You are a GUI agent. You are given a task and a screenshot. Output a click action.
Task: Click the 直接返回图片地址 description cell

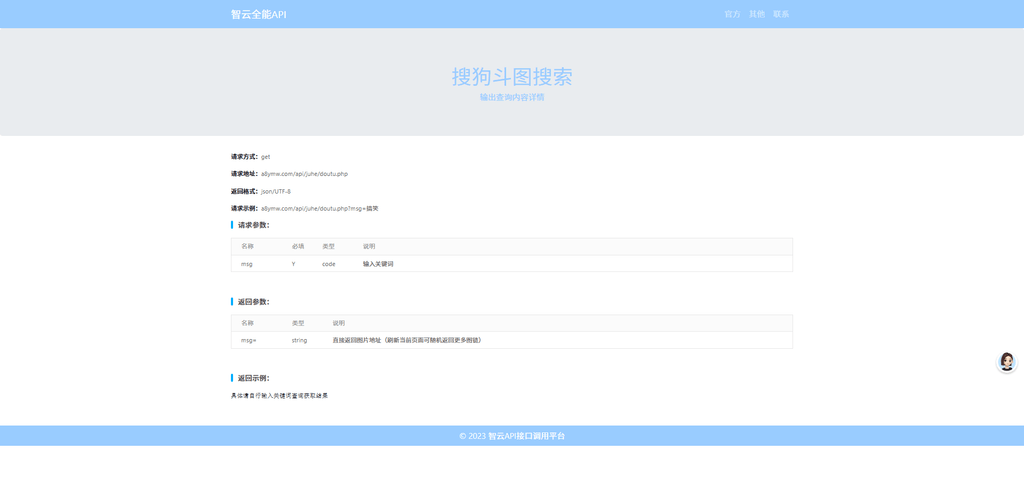click(x=408, y=340)
